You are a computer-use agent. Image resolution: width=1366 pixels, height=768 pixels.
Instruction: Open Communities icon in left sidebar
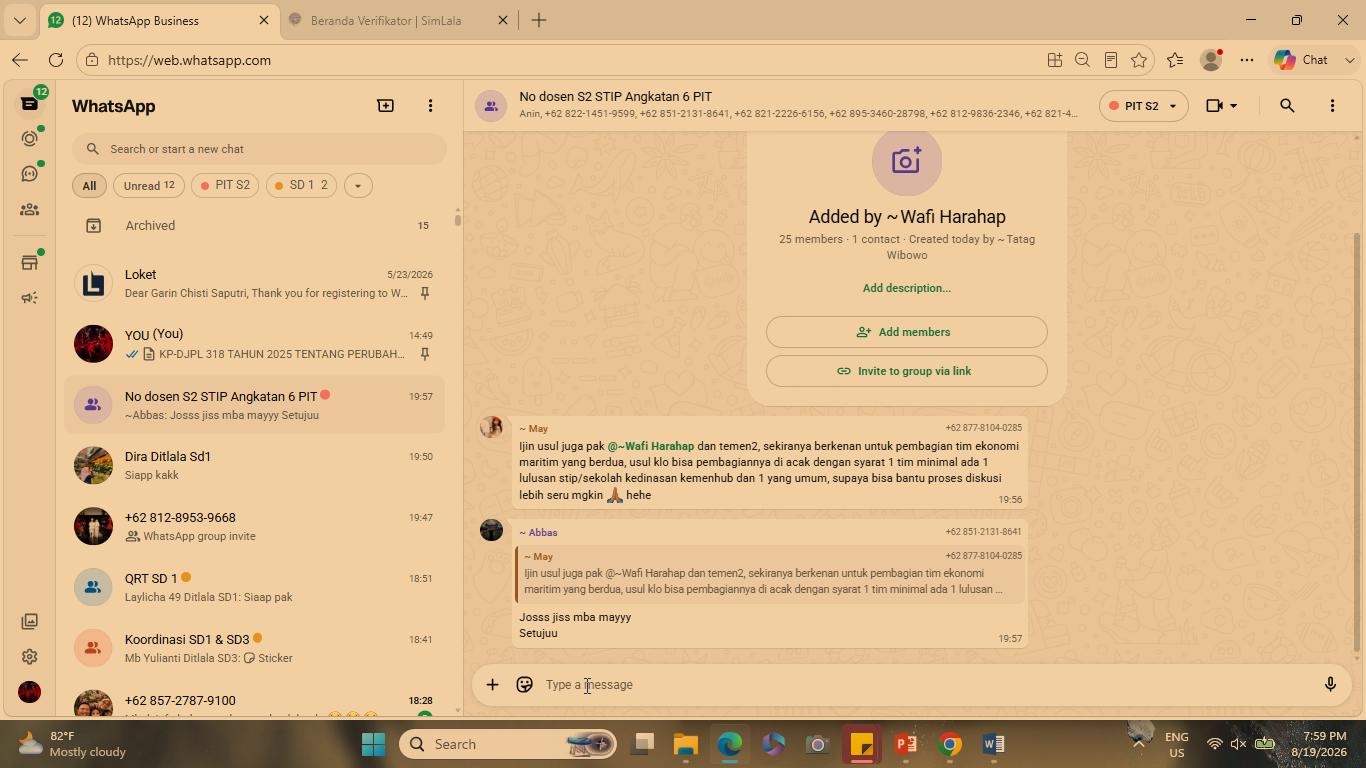(x=30, y=209)
